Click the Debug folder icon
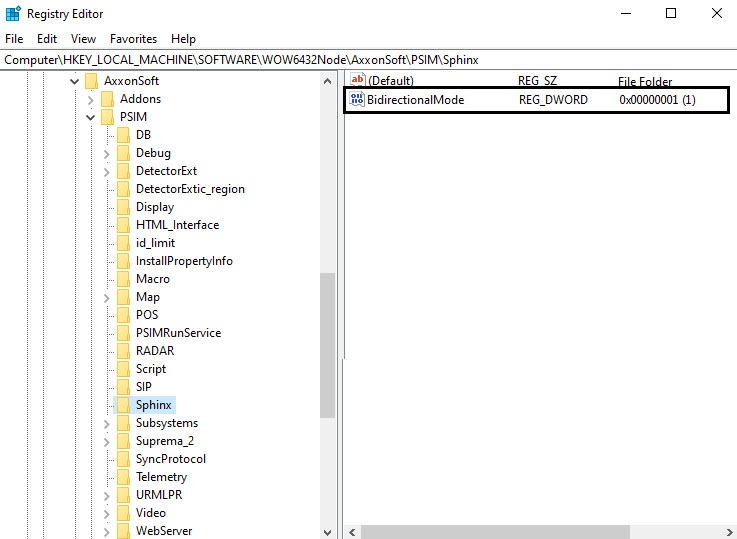 tap(124, 153)
